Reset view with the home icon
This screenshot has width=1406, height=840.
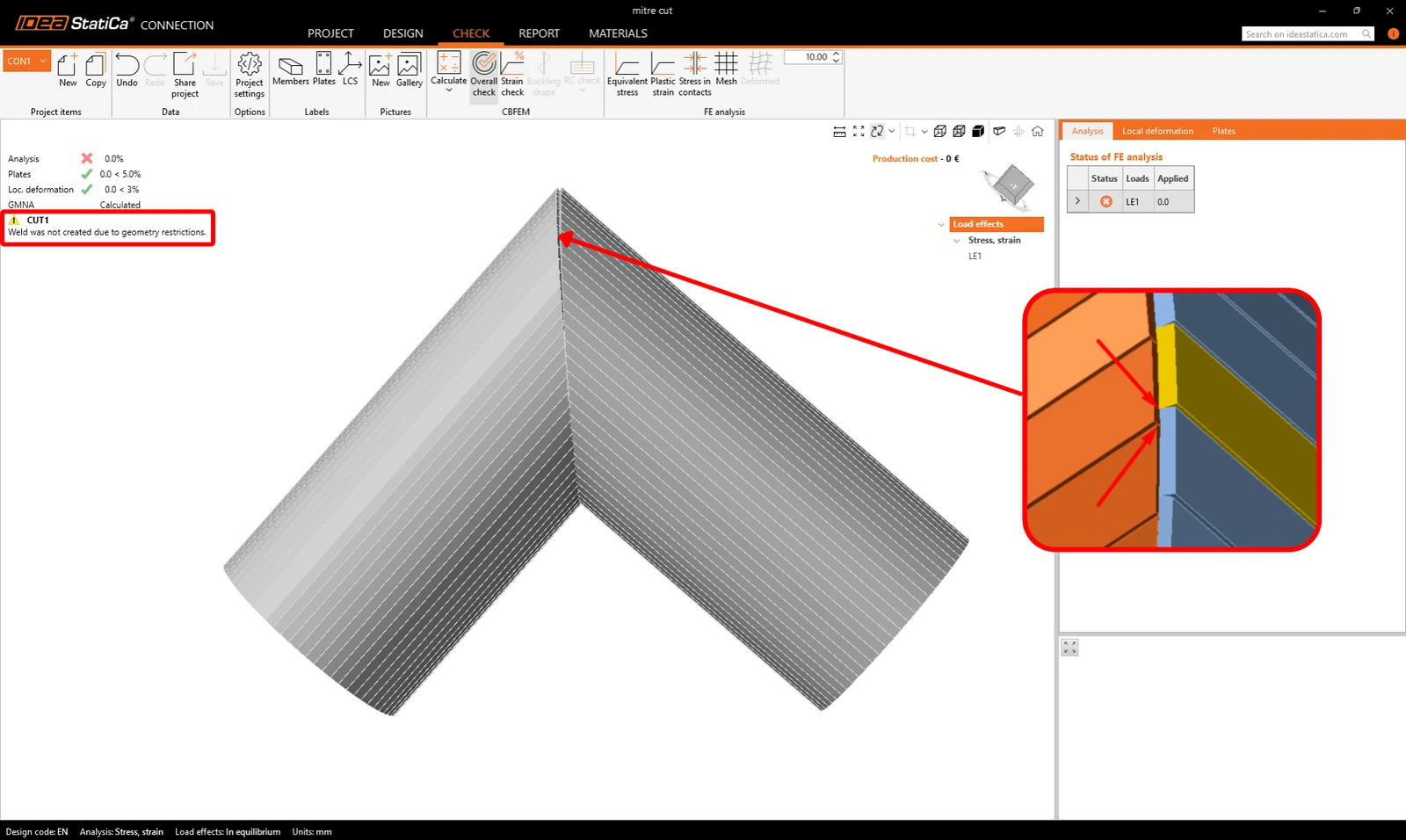1038,131
